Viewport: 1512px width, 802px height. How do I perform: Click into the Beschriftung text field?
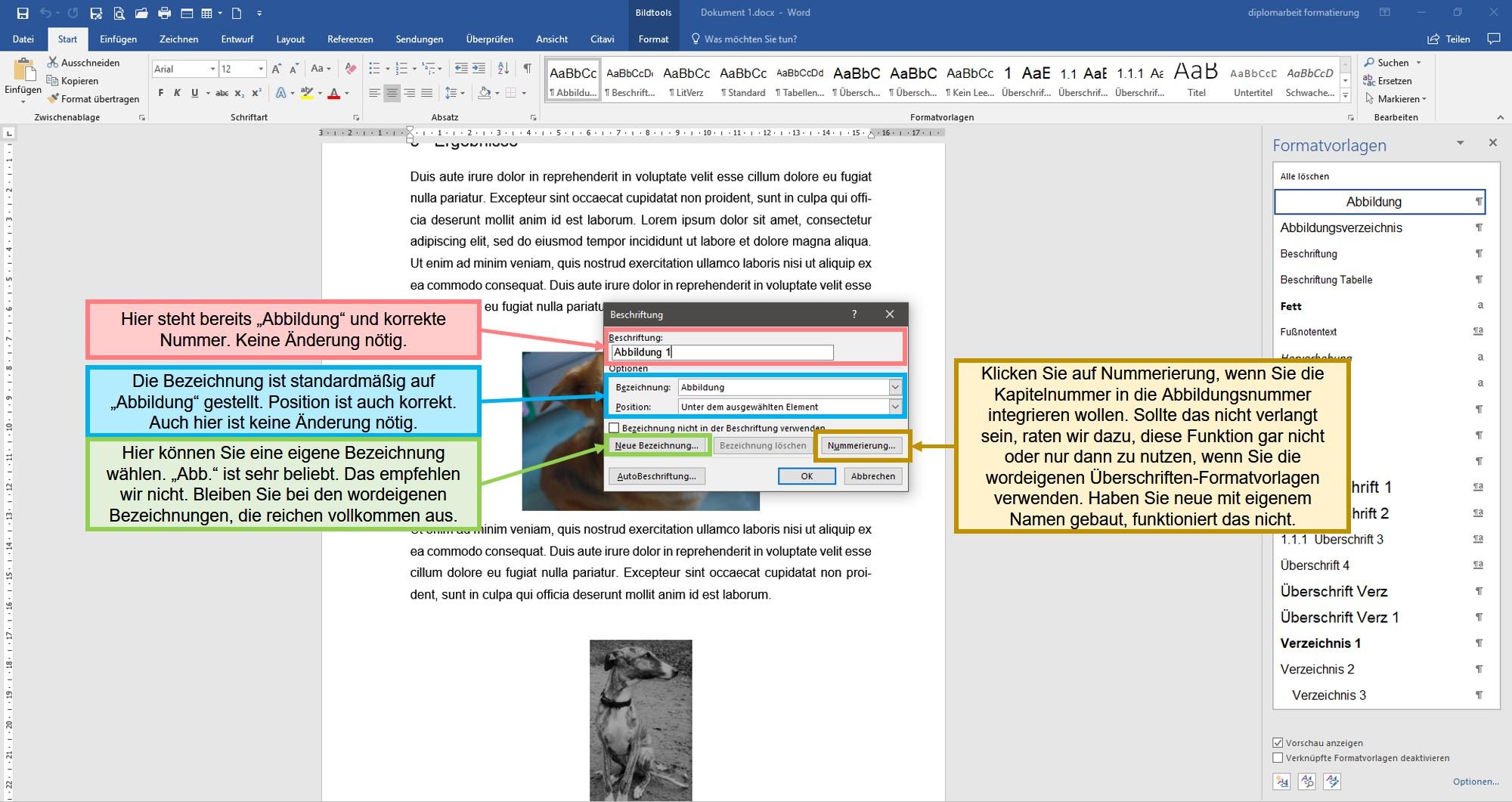click(x=722, y=352)
